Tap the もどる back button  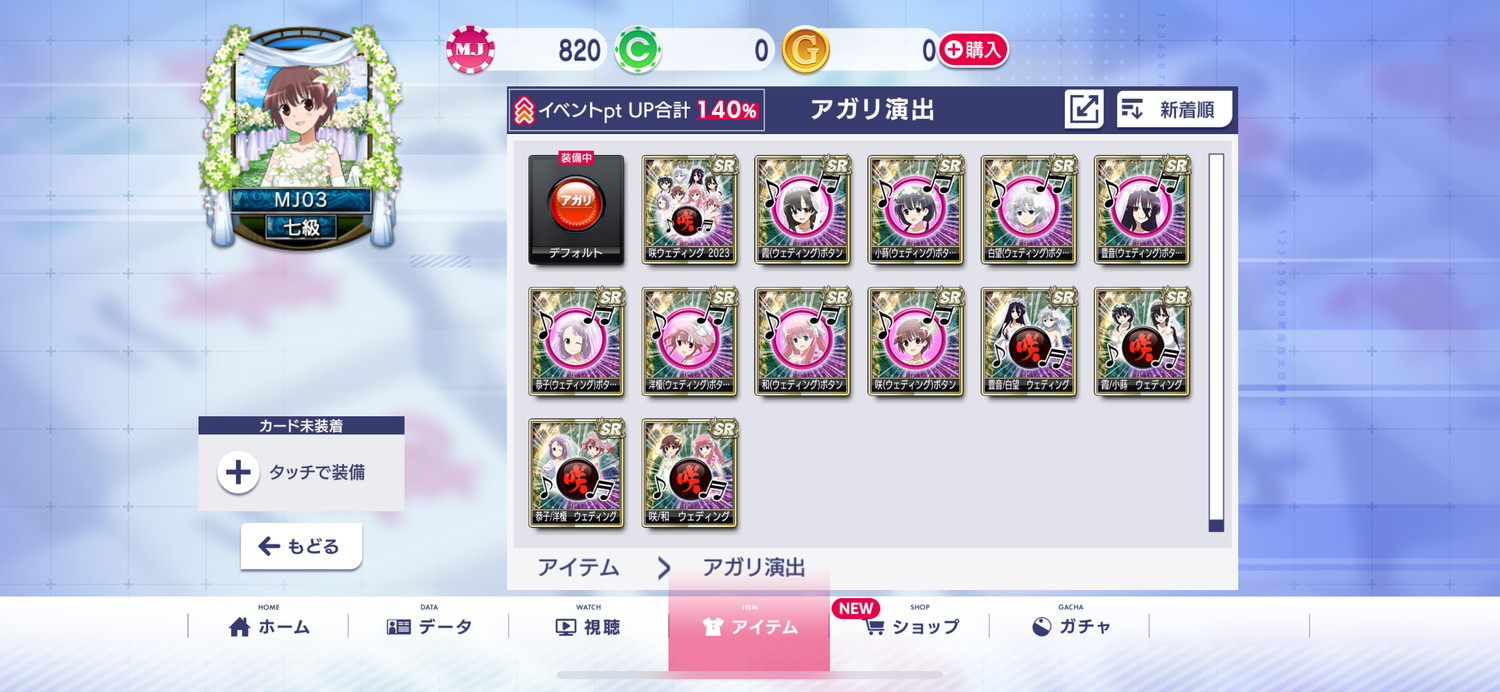point(301,546)
